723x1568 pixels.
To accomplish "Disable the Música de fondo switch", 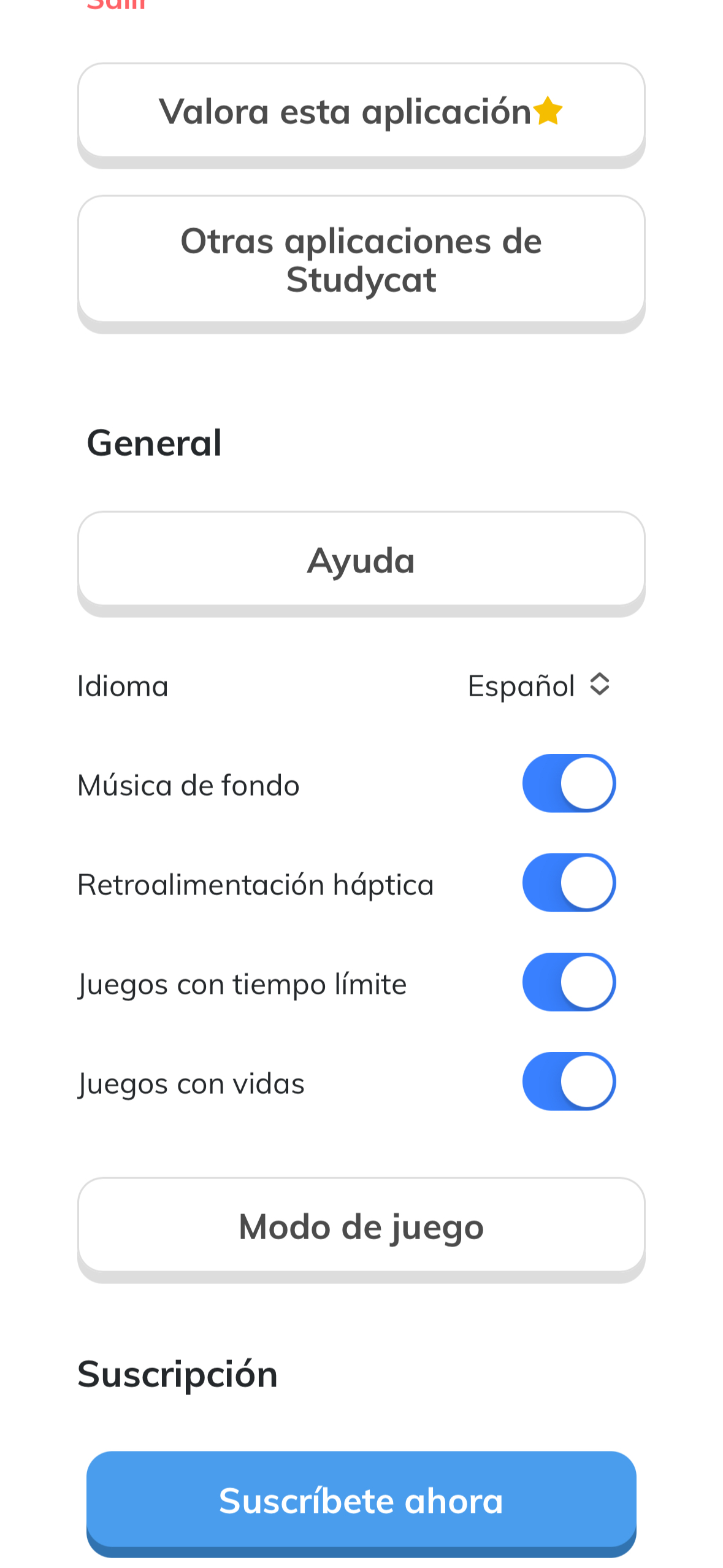I will click(x=568, y=783).
